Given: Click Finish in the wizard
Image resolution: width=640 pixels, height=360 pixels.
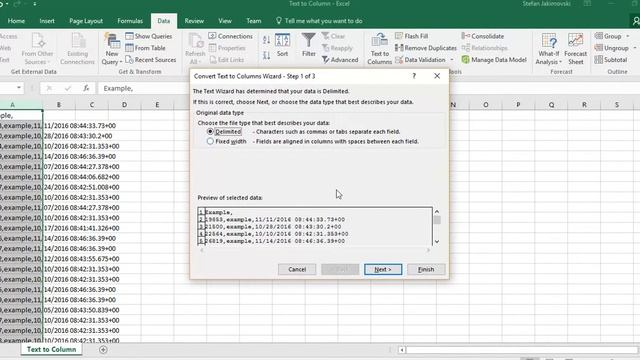Looking at the screenshot, I should pyautogui.click(x=426, y=269).
